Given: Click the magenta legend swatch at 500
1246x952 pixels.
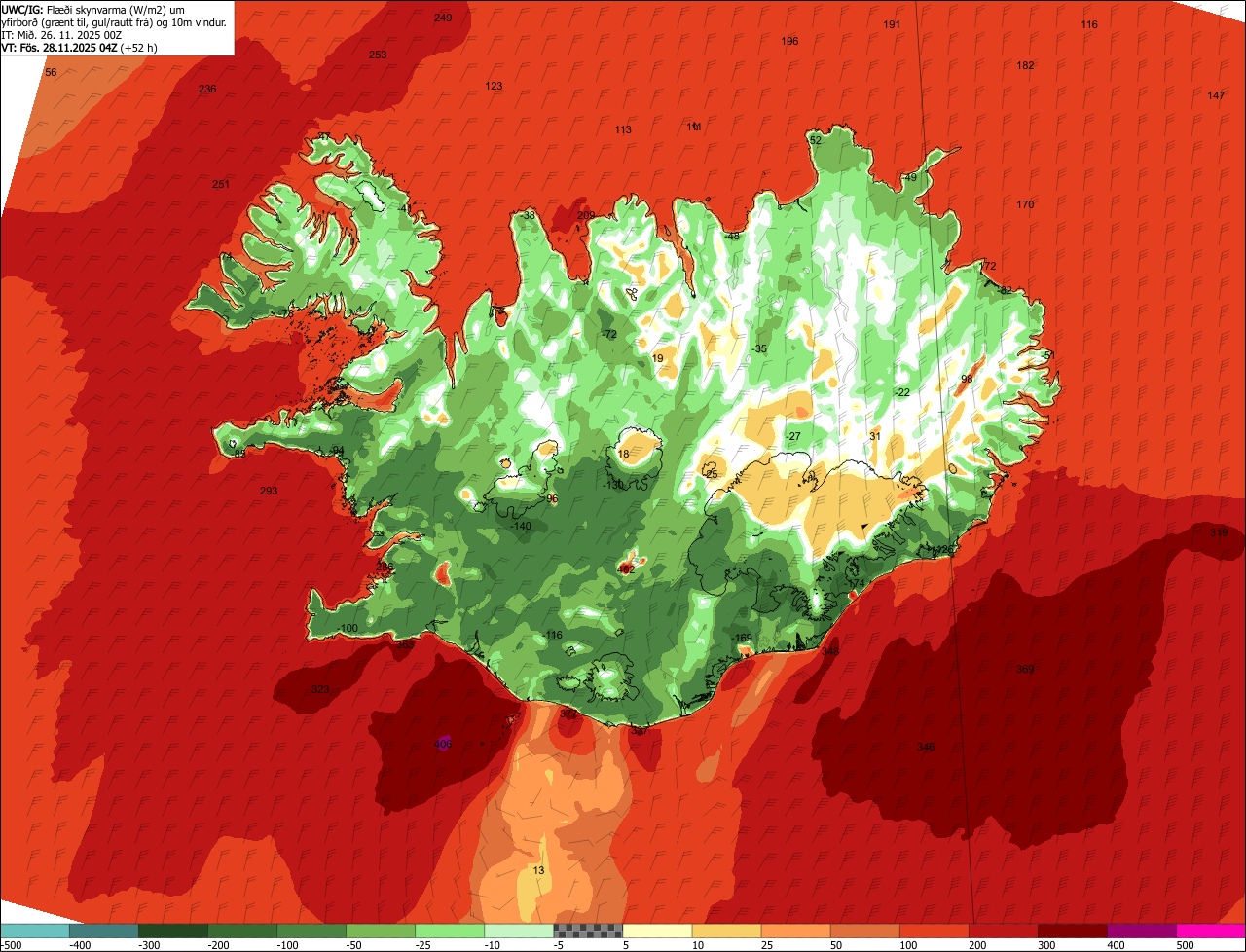Looking at the screenshot, I should (x=1210, y=930).
